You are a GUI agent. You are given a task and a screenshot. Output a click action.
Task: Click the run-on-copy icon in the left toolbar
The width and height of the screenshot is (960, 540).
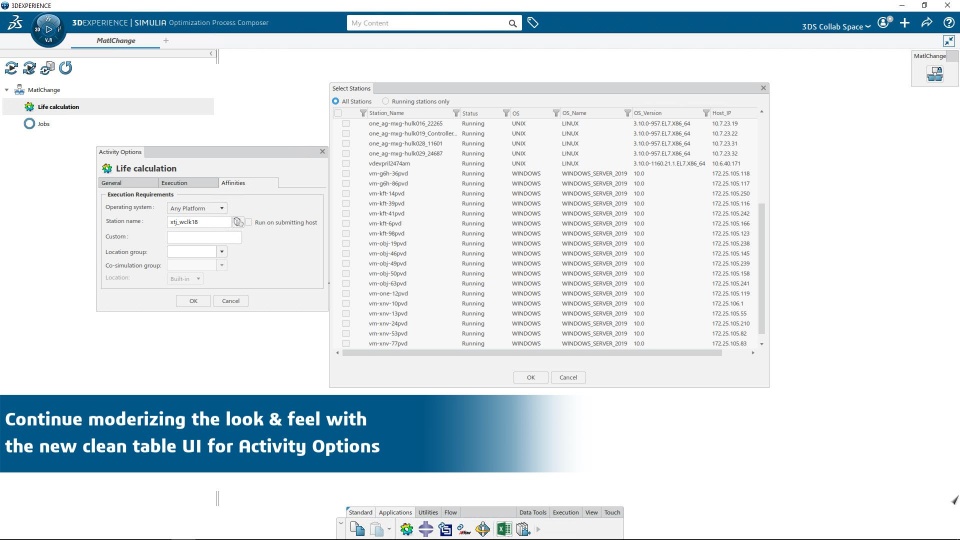[47, 68]
